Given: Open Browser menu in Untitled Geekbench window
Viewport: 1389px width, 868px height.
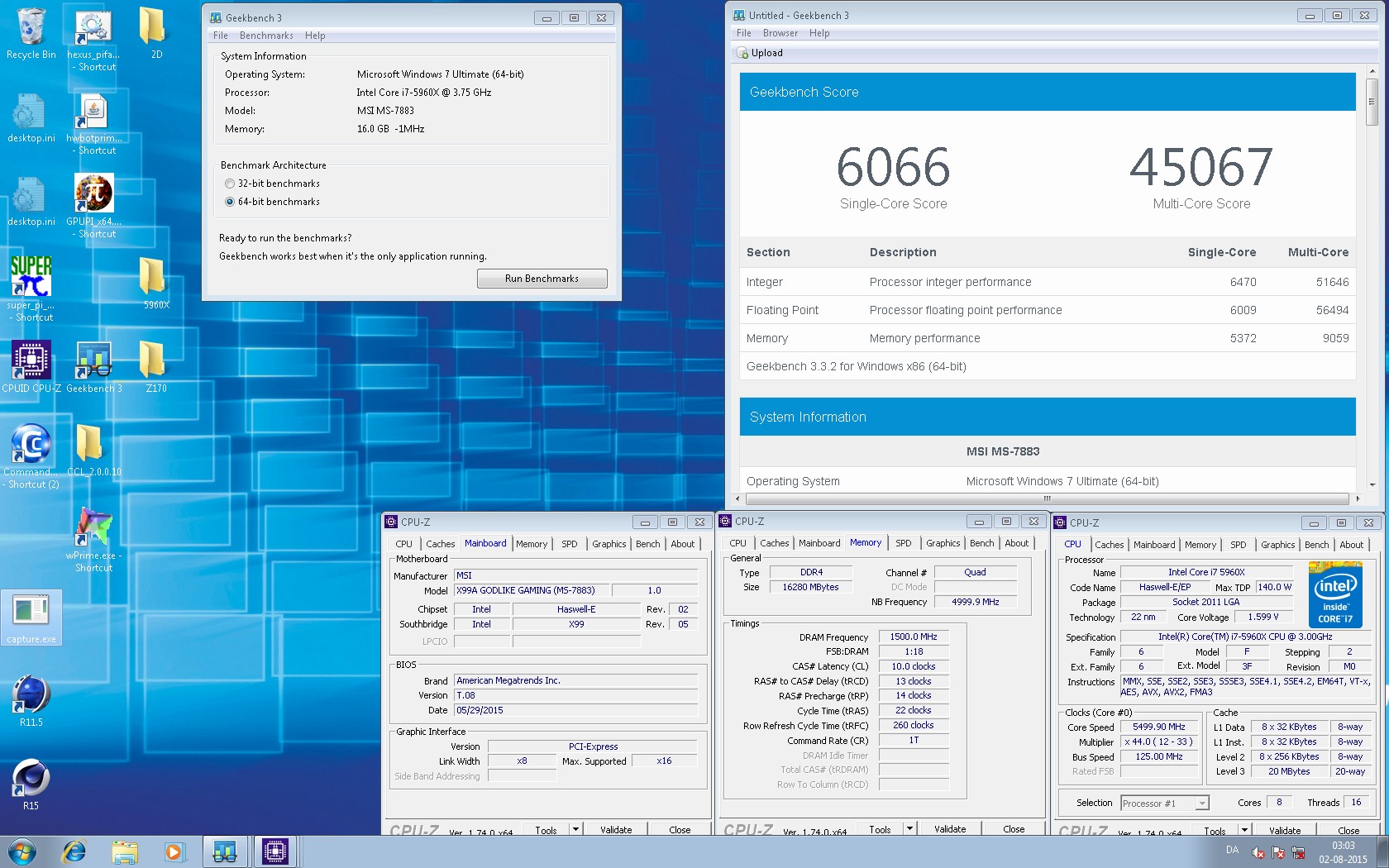Looking at the screenshot, I should [x=780, y=33].
